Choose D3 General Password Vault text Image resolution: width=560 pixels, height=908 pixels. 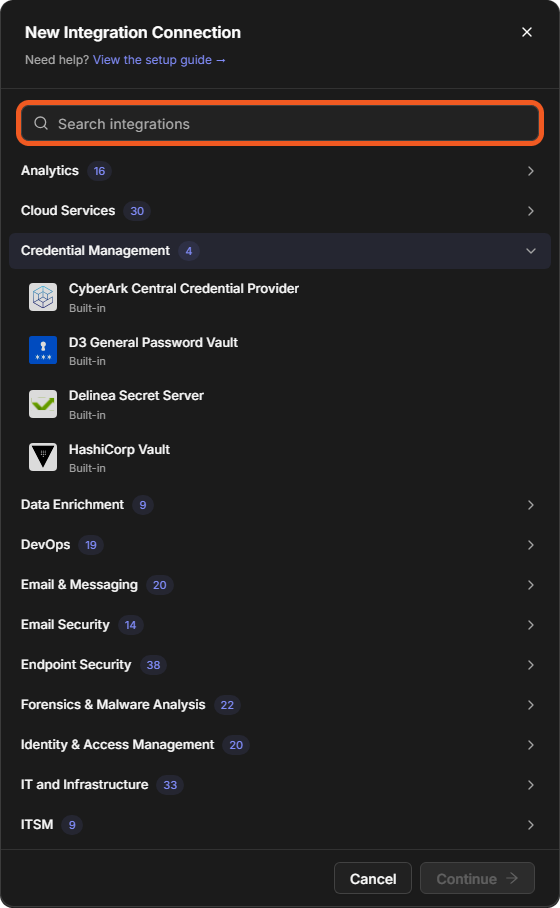(x=153, y=342)
